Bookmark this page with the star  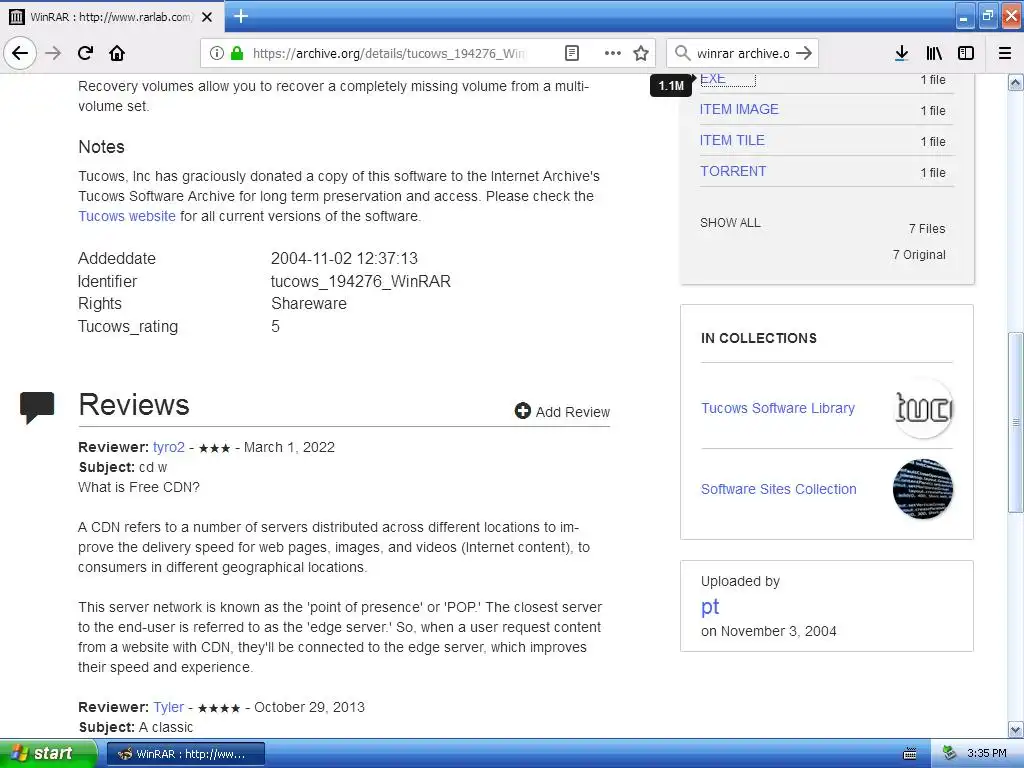(x=641, y=53)
